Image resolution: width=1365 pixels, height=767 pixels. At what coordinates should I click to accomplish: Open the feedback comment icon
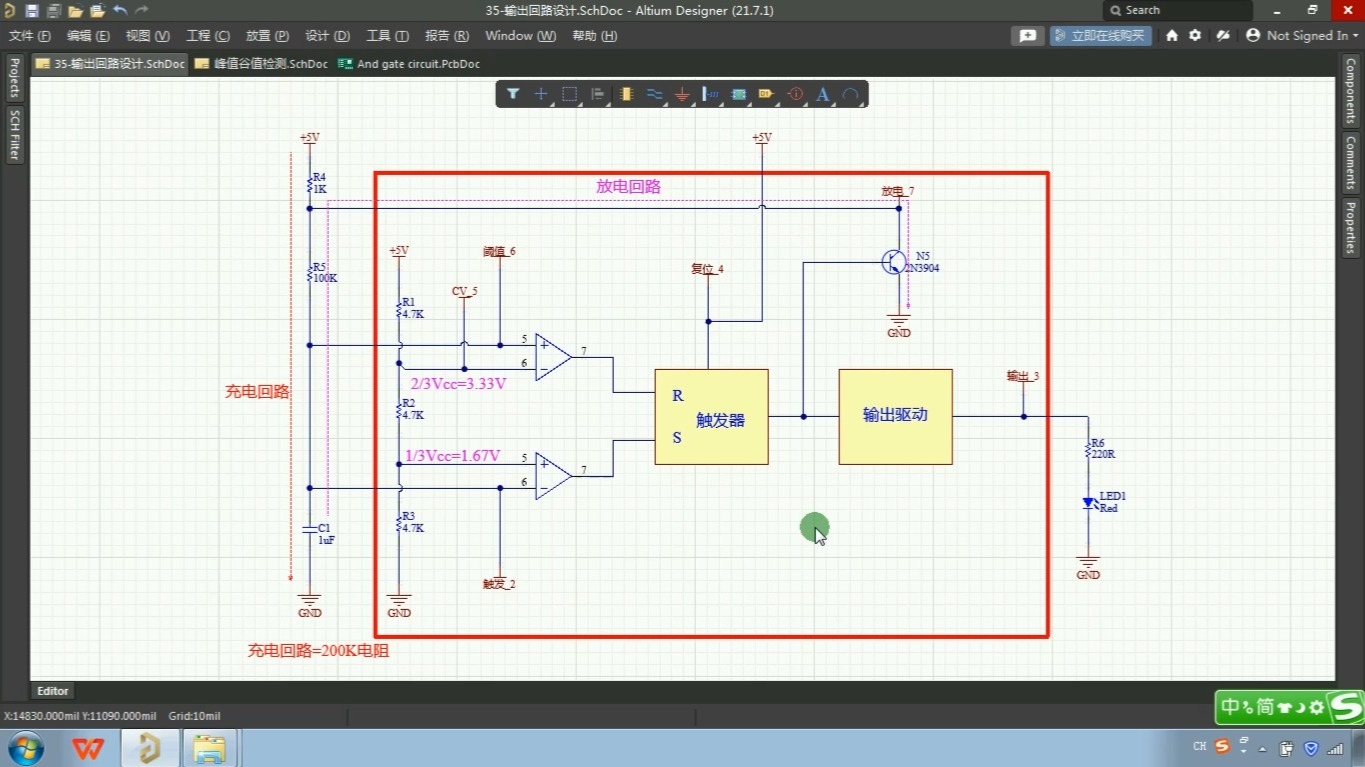point(1027,35)
